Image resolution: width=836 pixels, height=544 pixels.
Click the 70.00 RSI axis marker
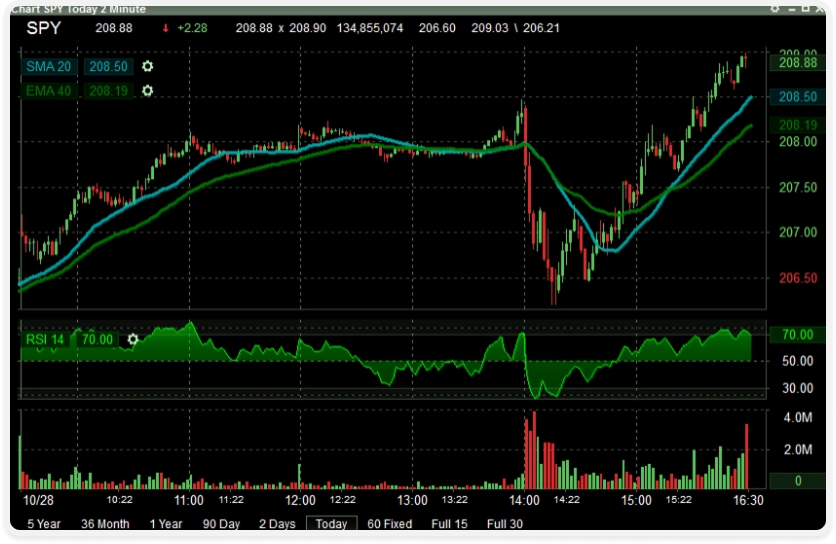pyautogui.click(x=798, y=335)
